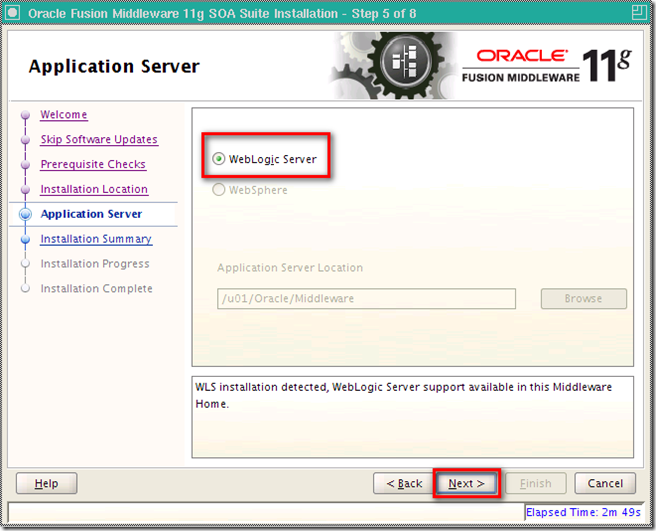The height and width of the screenshot is (531, 656).
Task: Click the Application Server step bullet marker
Action: 25,214
